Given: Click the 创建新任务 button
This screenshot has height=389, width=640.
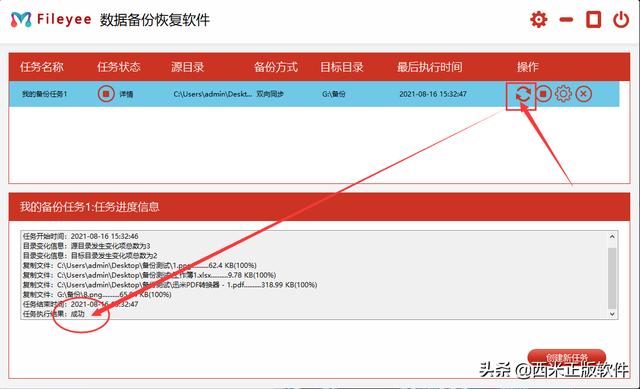Looking at the screenshot, I should [x=567, y=358].
